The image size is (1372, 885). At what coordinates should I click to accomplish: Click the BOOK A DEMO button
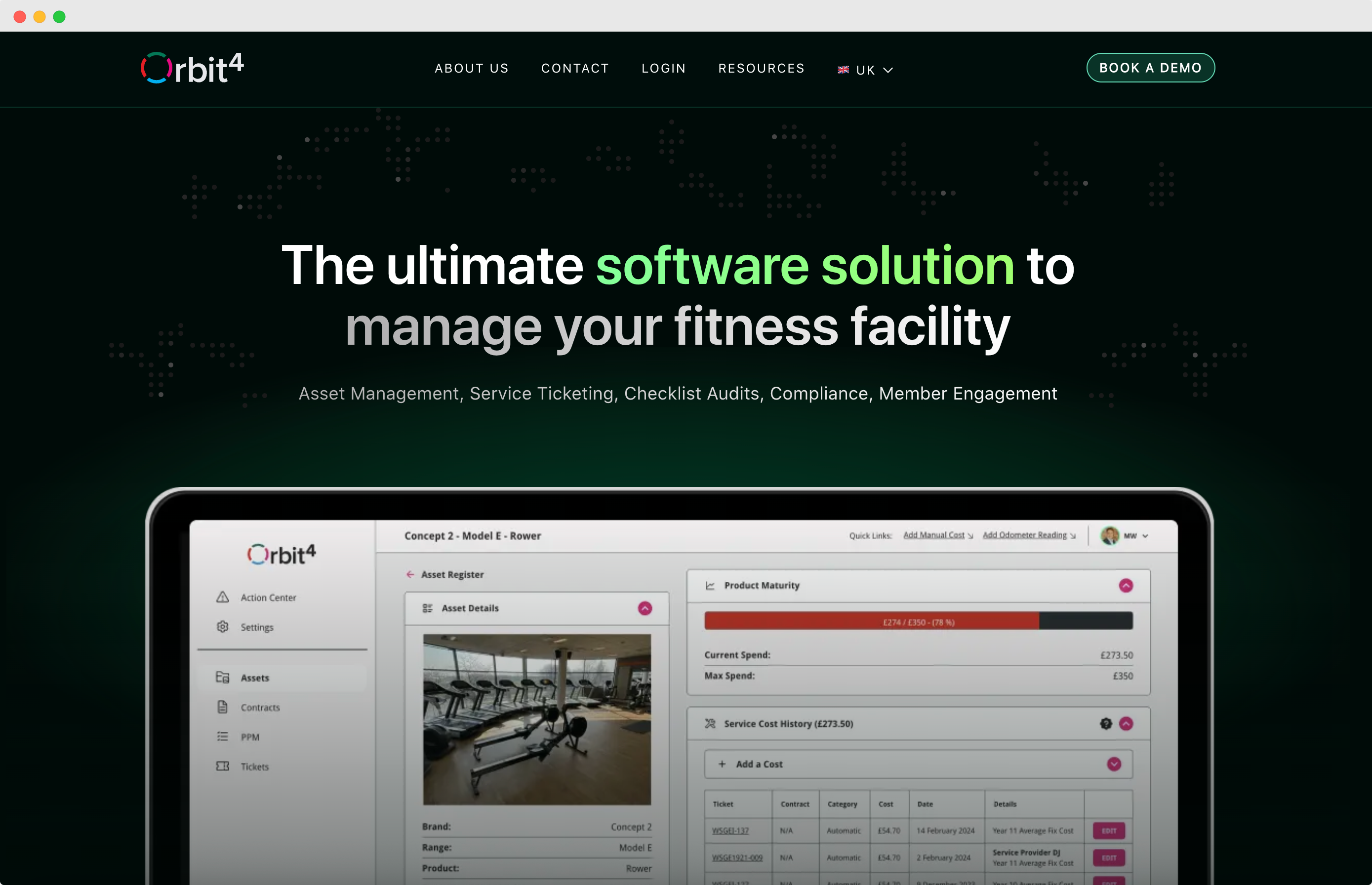click(1150, 67)
